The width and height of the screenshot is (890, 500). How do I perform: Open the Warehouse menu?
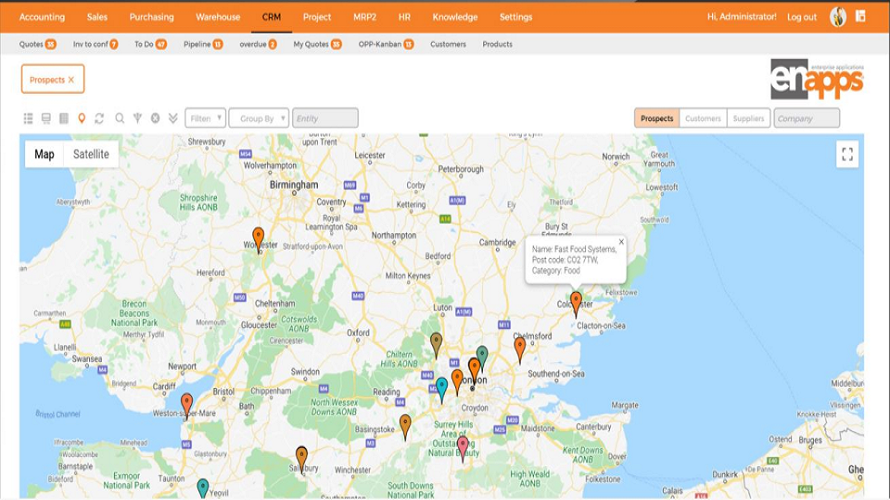click(x=218, y=17)
